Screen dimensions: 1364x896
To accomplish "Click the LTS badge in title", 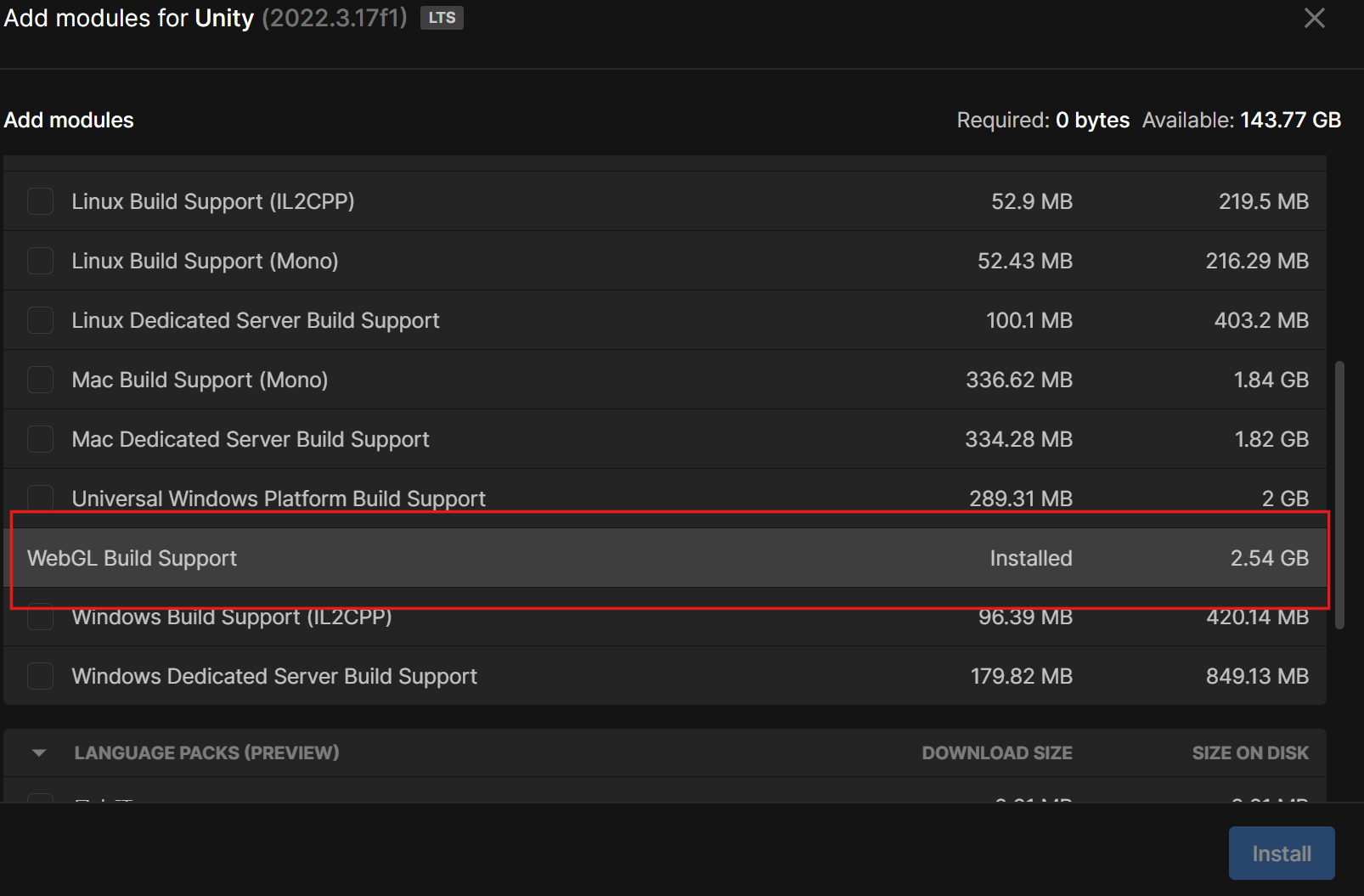I will [442, 18].
